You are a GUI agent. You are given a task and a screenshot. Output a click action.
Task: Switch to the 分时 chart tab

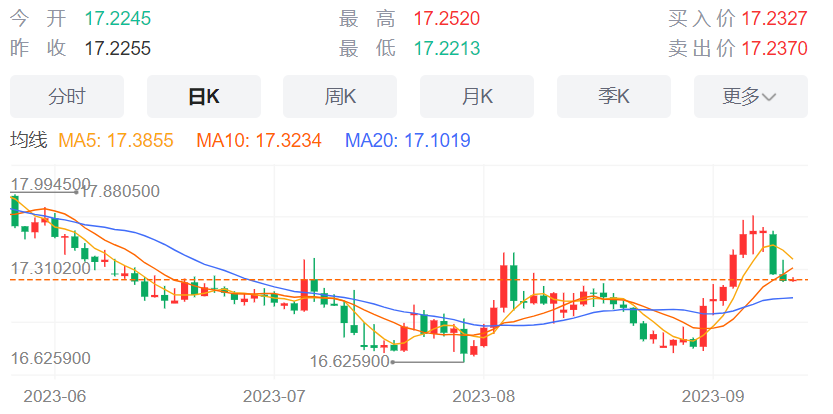[x=67, y=96]
